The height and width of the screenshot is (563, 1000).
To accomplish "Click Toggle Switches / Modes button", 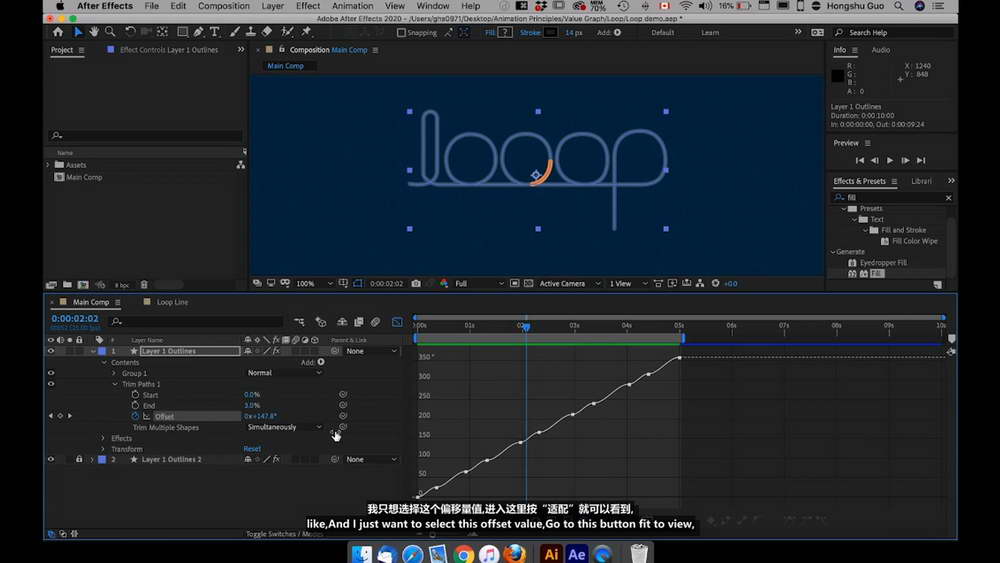I will click(283, 534).
